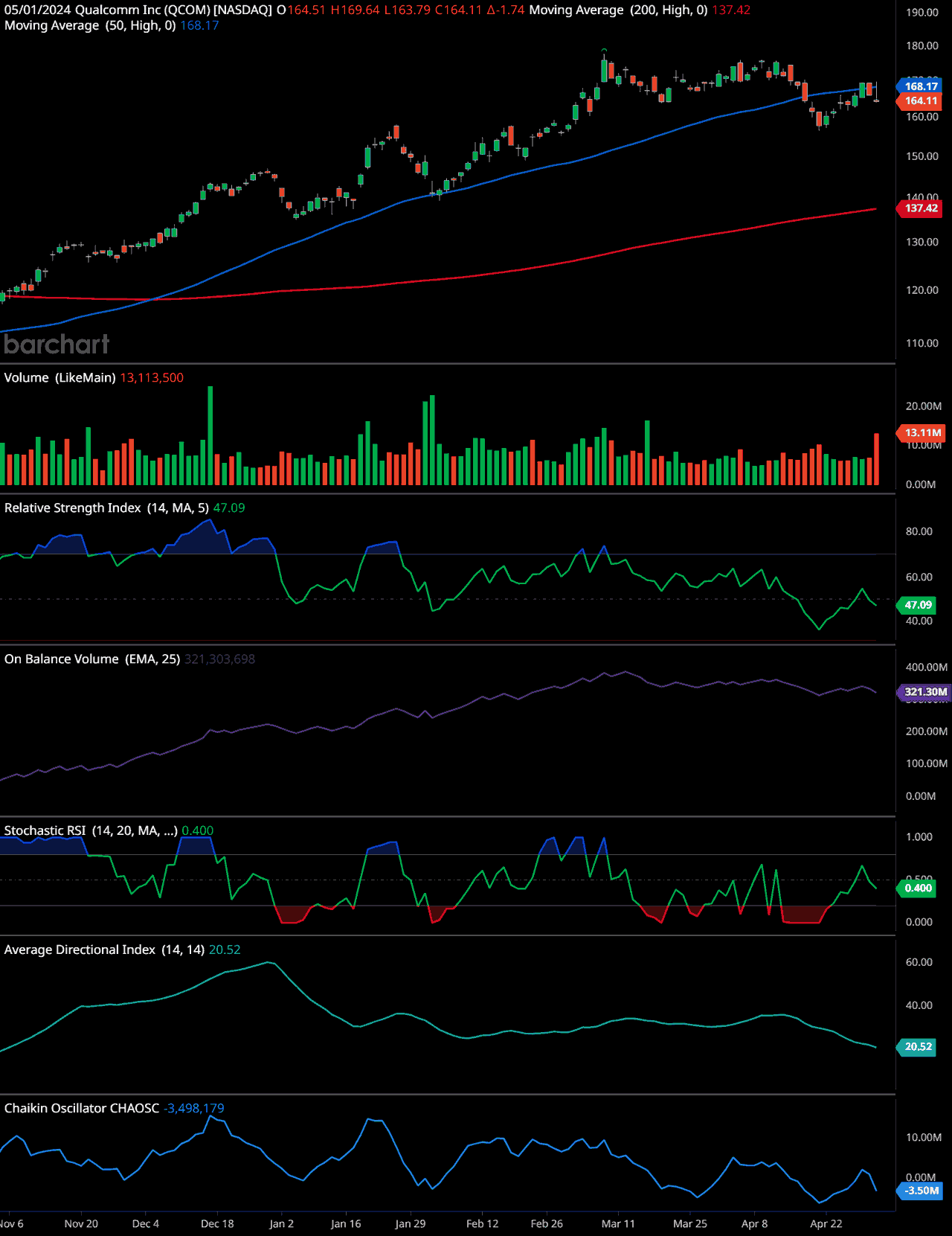Click the green 0.400 Stochastic RSI axis tag
The height and width of the screenshot is (1236, 952).
[918, 888]
